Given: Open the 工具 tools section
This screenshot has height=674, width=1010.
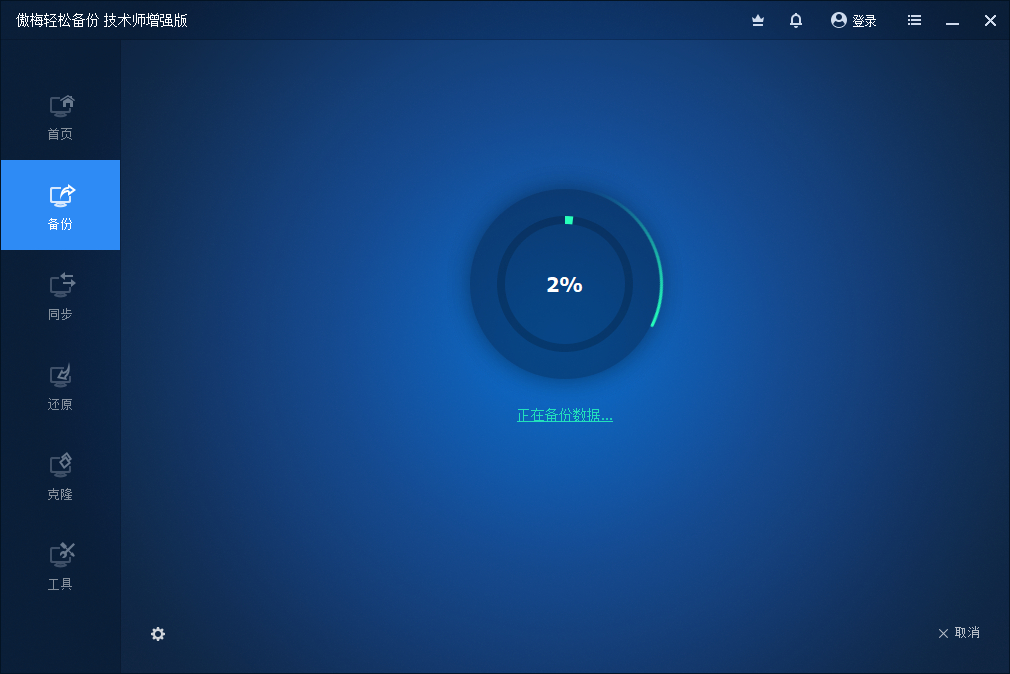Looking at the screenshot, I should click(x=61, y=555).
